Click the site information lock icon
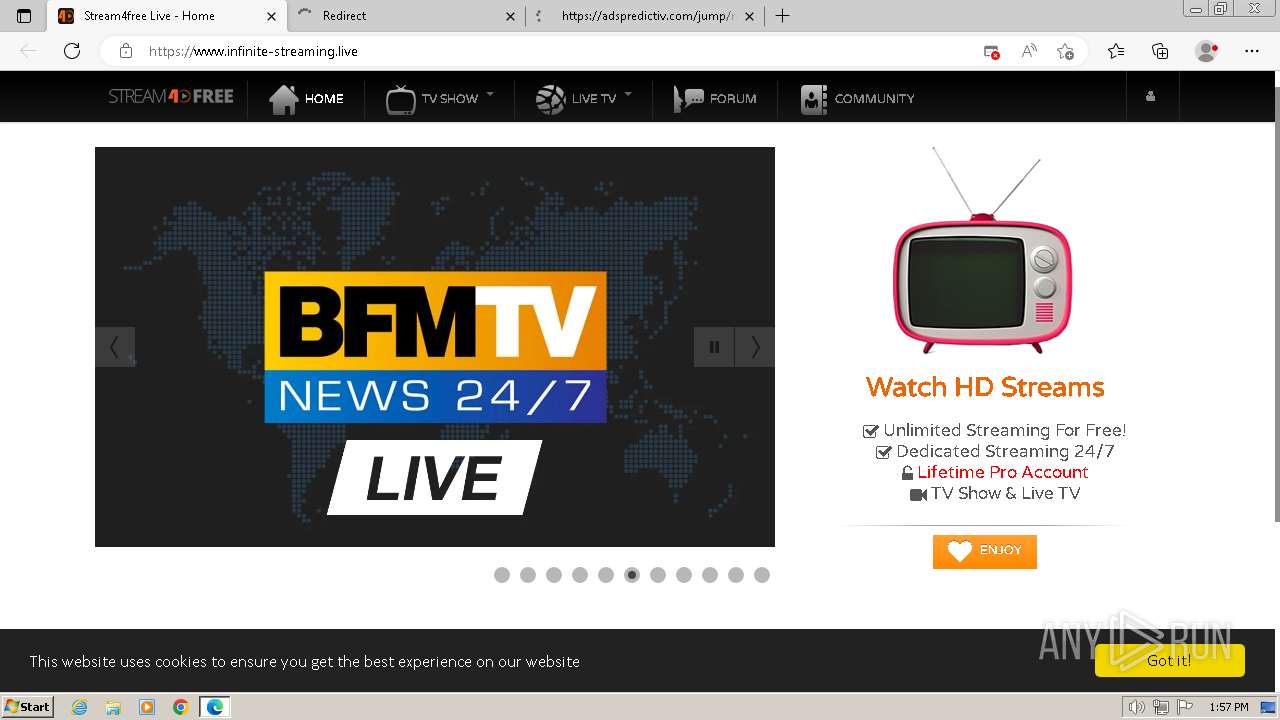Image resolution: width=1280 pixels, height=720 pixels. [126, 51]
